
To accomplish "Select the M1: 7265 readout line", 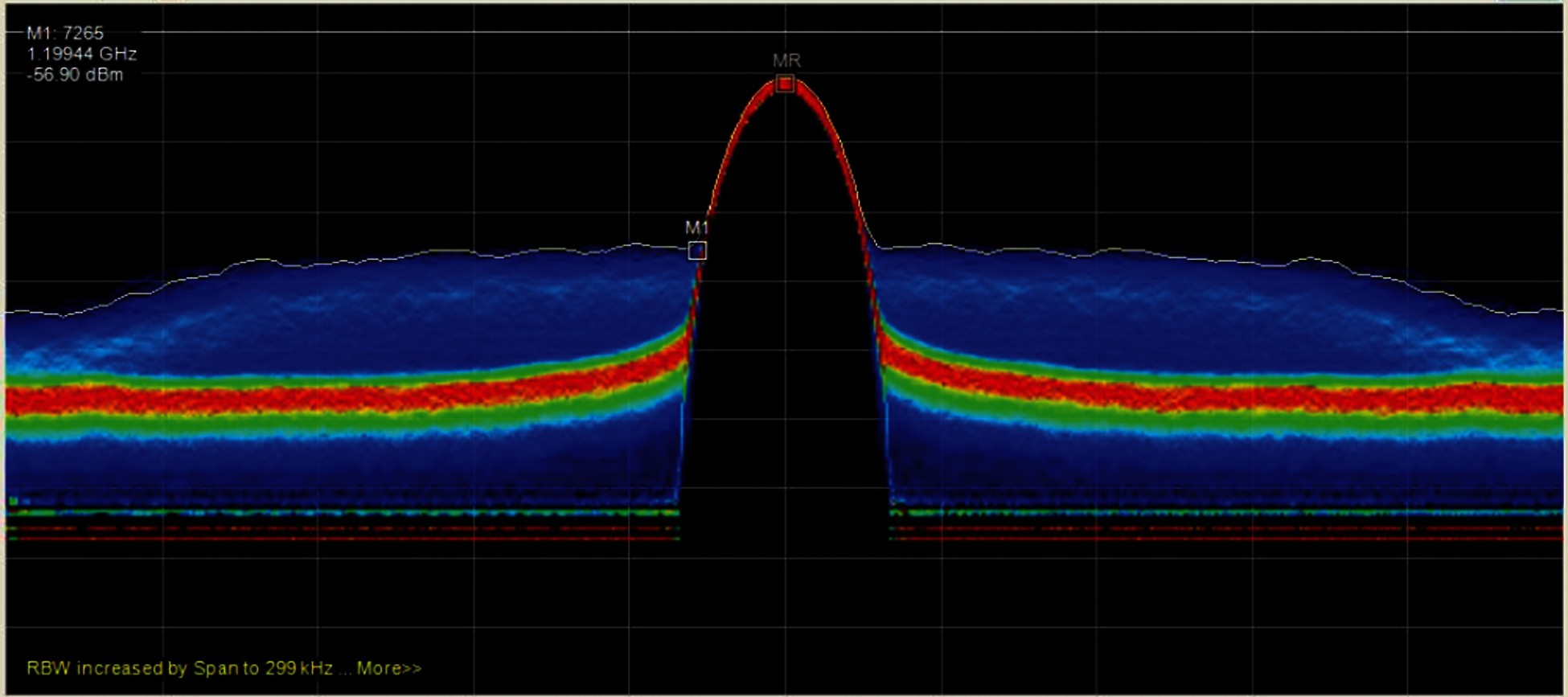I will coord(65,33).
